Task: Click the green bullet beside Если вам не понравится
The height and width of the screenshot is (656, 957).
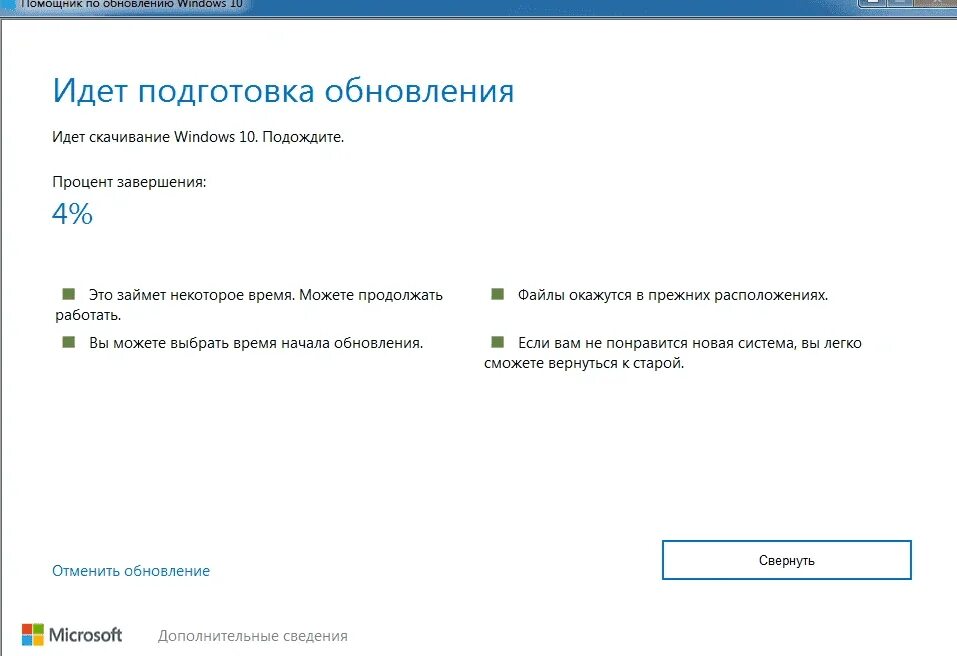Action: 497,342
